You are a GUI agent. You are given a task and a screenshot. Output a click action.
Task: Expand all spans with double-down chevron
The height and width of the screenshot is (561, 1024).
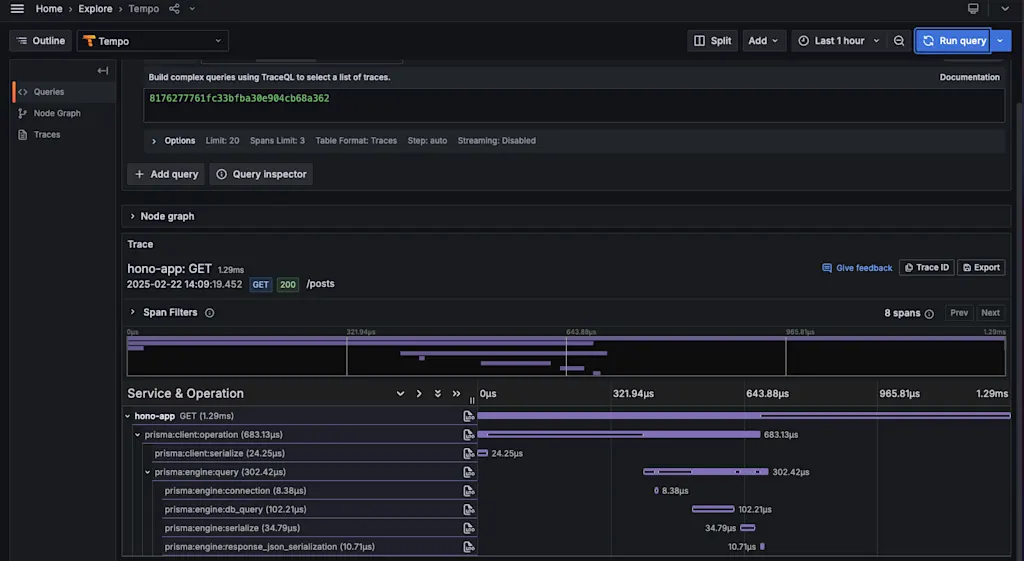(x=438, y=393)
